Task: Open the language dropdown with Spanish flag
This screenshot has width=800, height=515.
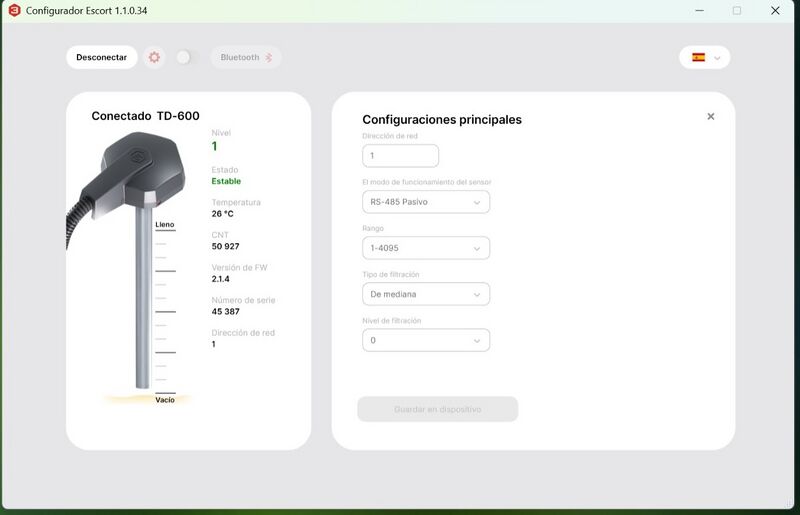Action: click(x=704, y=57)
